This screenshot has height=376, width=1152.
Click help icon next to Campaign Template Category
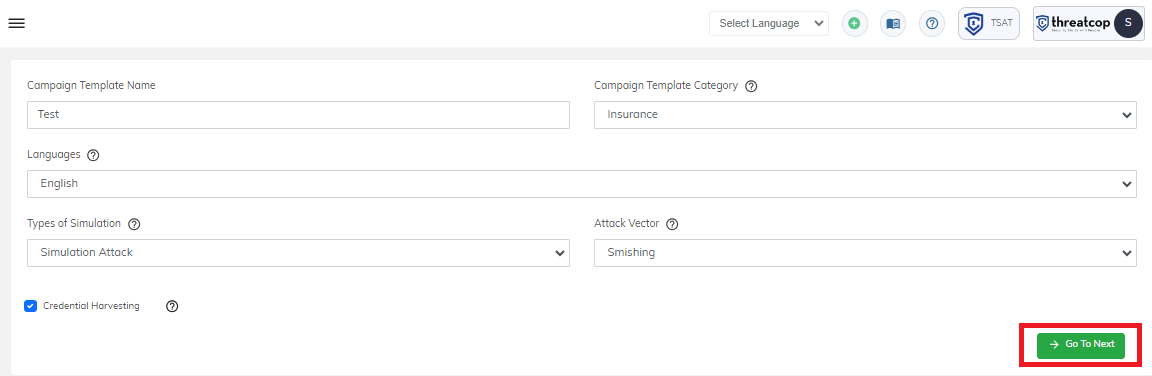(751, 86)
